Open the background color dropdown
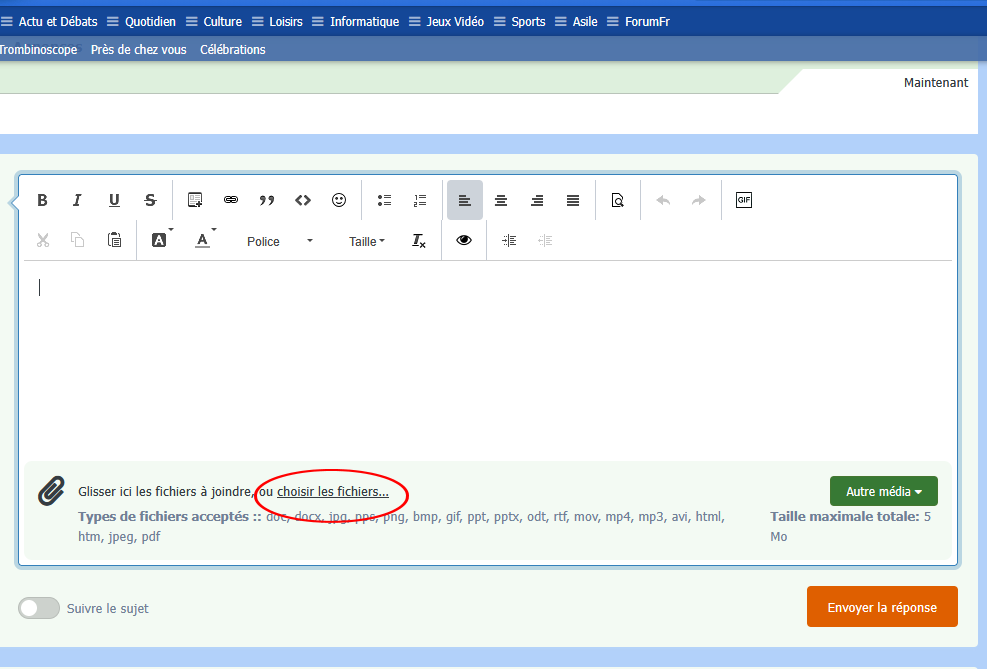This screenshot has width=987, height=669. pos(162,239)
